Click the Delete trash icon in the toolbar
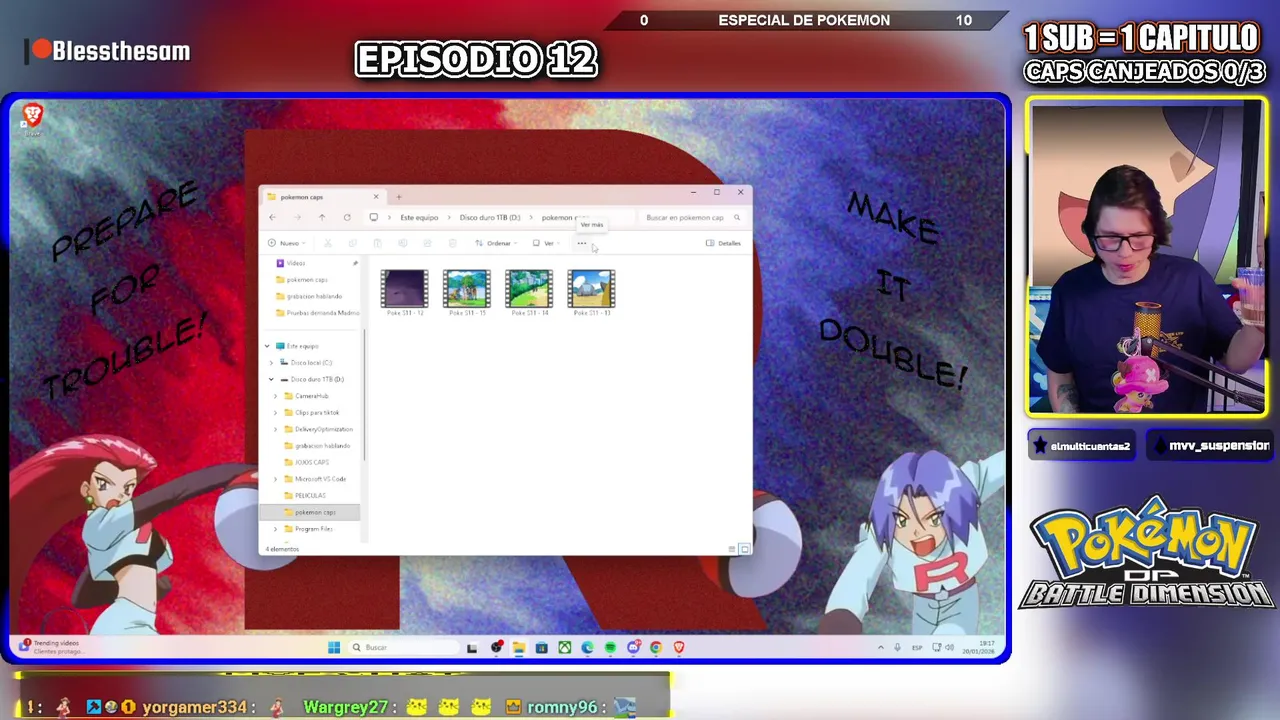 pos(452,243)
